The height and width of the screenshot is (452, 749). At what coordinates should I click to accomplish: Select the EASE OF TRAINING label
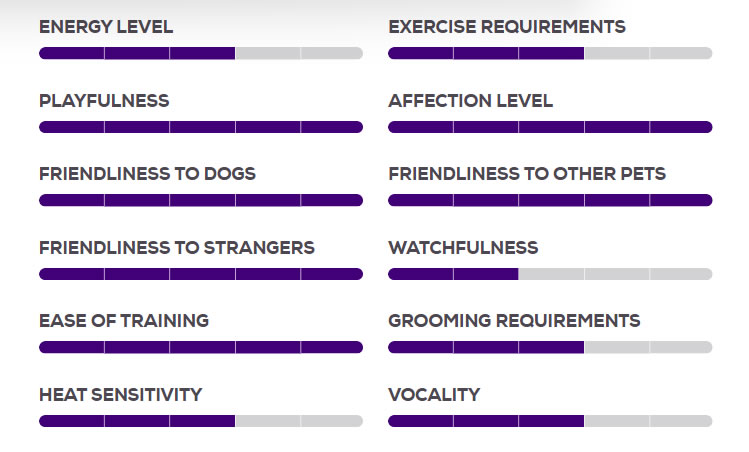(x=124, y=321)
